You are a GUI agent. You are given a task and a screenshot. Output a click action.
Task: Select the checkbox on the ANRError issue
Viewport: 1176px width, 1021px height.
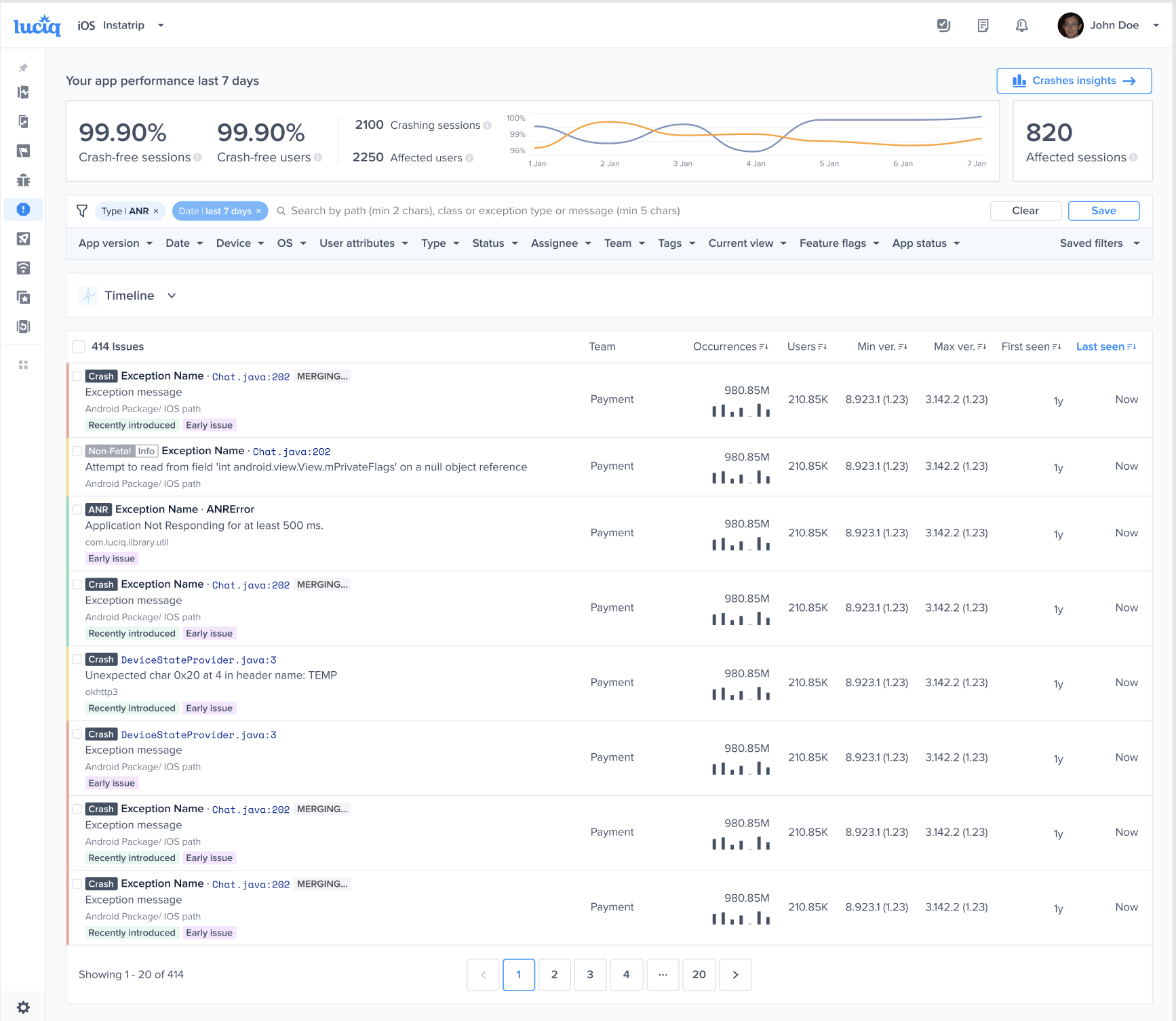[77, 509]
